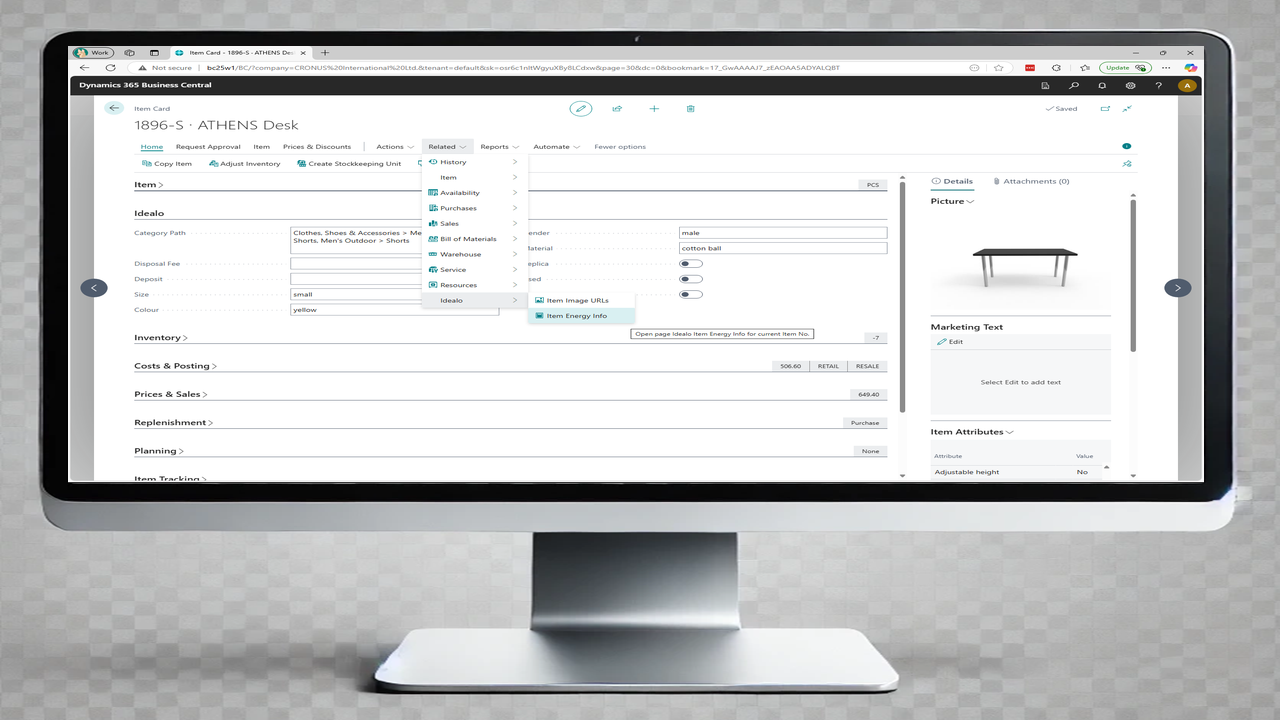The image size is (1280, 720).
Task: Click the plus icon to create new item
Action: click(654, 108)
